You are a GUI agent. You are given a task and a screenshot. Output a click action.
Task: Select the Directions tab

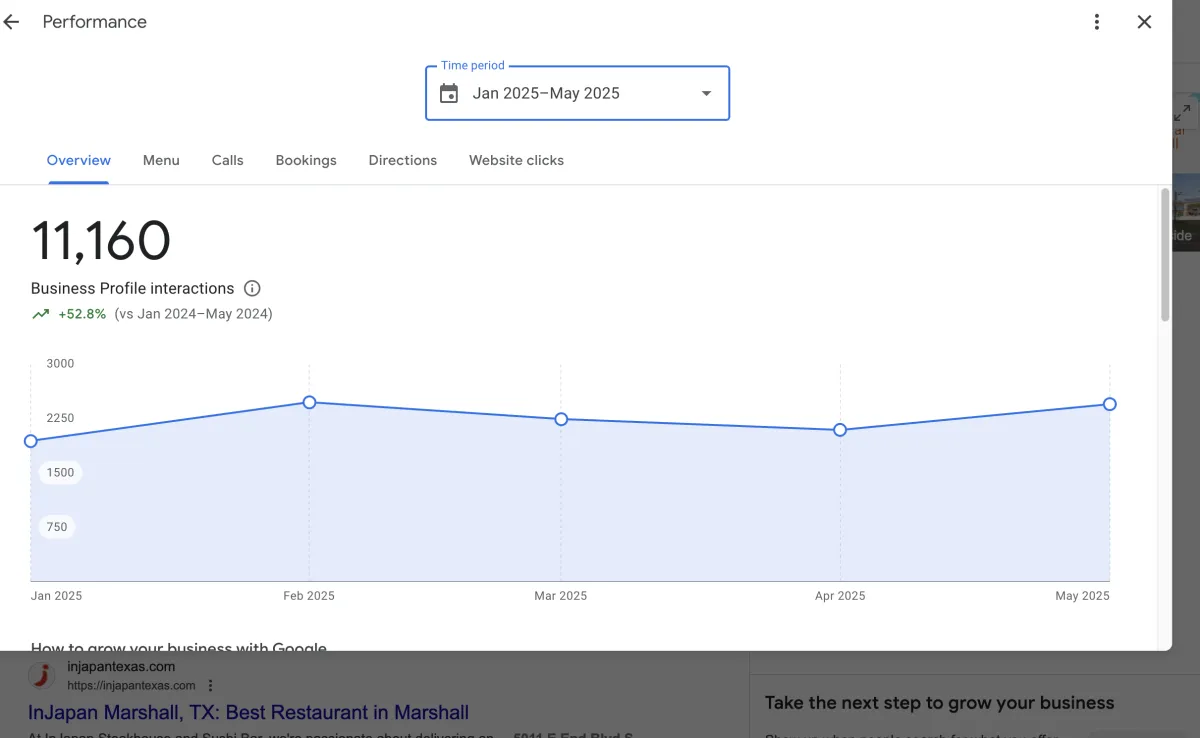coord(402,160)
